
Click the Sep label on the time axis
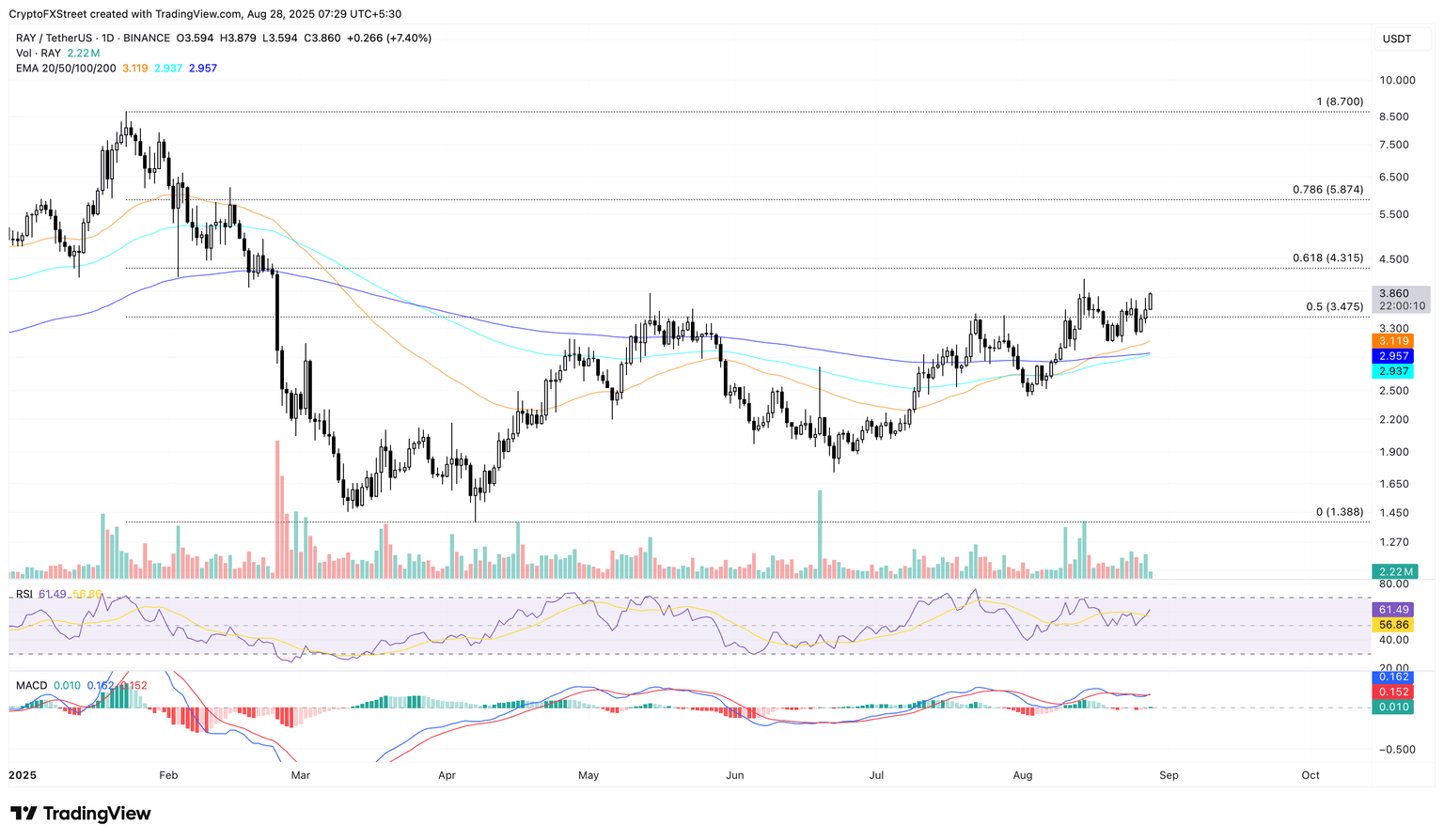point(1169,775)
